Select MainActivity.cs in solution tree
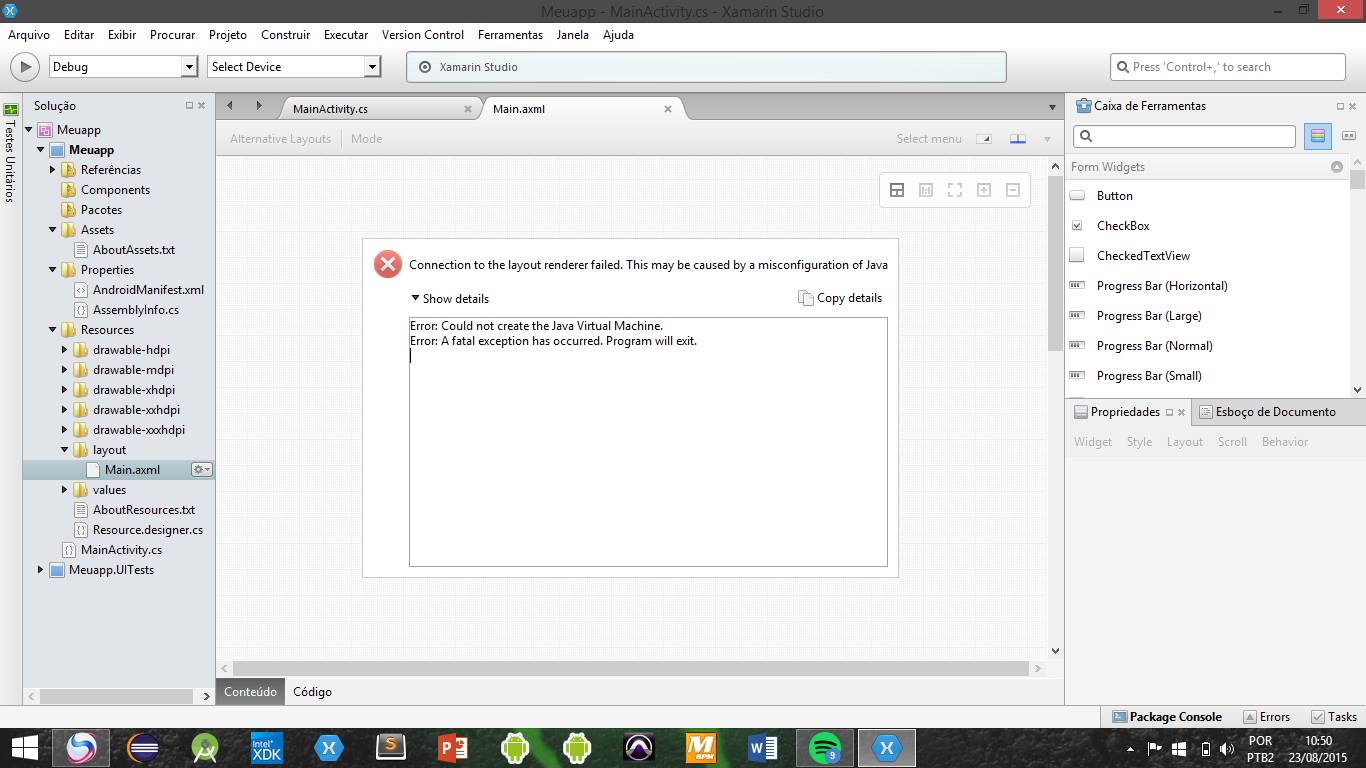The width and height of the screenshot is (1366, 768). coord(121,550)
